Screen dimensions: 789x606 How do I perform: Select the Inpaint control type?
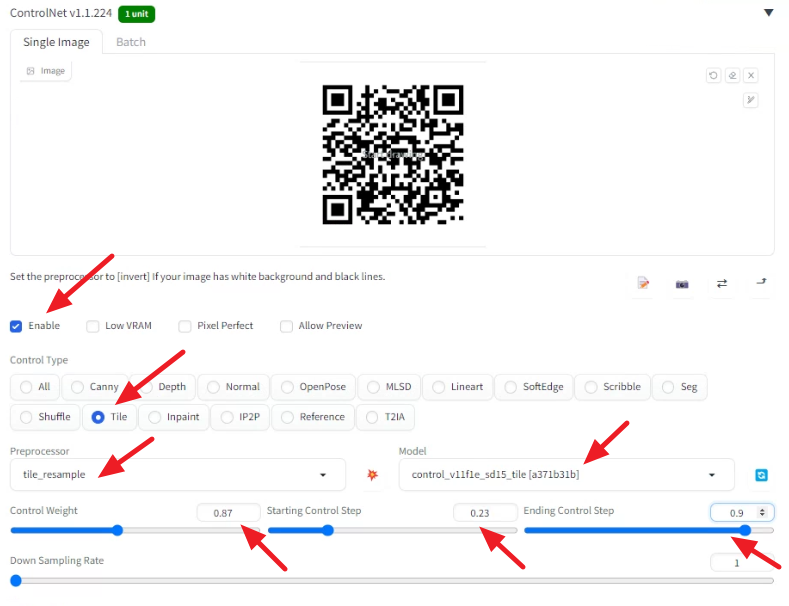click(x=174, y=417)
